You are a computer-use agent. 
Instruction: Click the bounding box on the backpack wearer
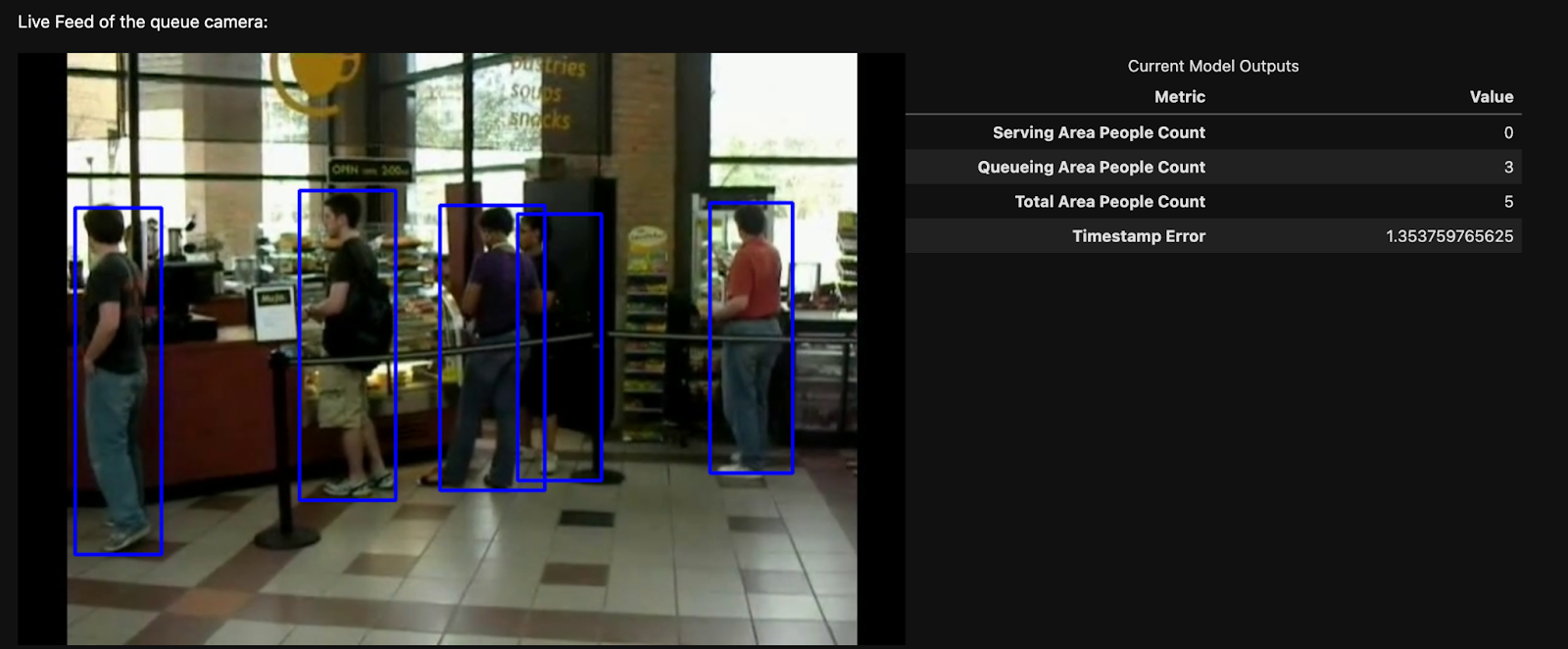pos(347,344)
